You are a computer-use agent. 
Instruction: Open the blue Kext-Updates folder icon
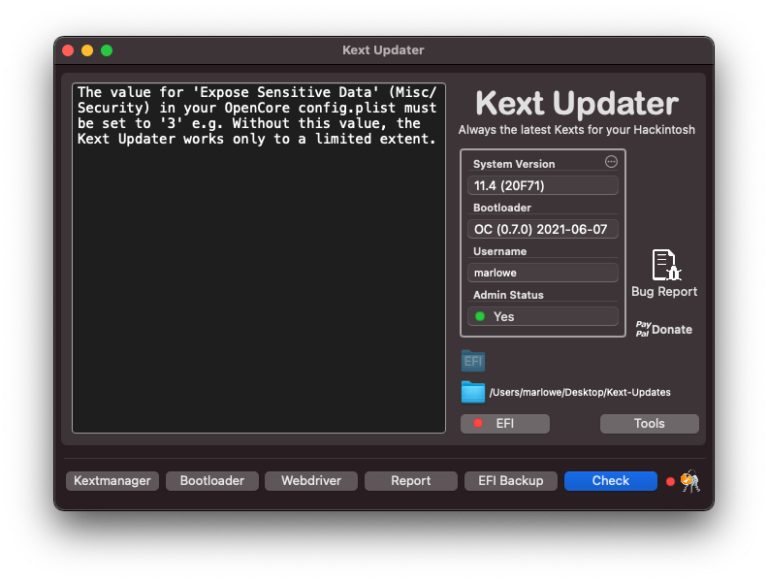473,392
